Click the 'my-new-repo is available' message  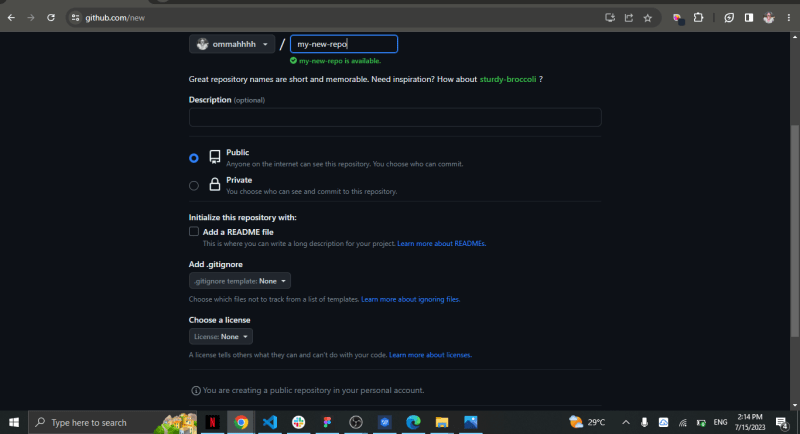point(335,61)
